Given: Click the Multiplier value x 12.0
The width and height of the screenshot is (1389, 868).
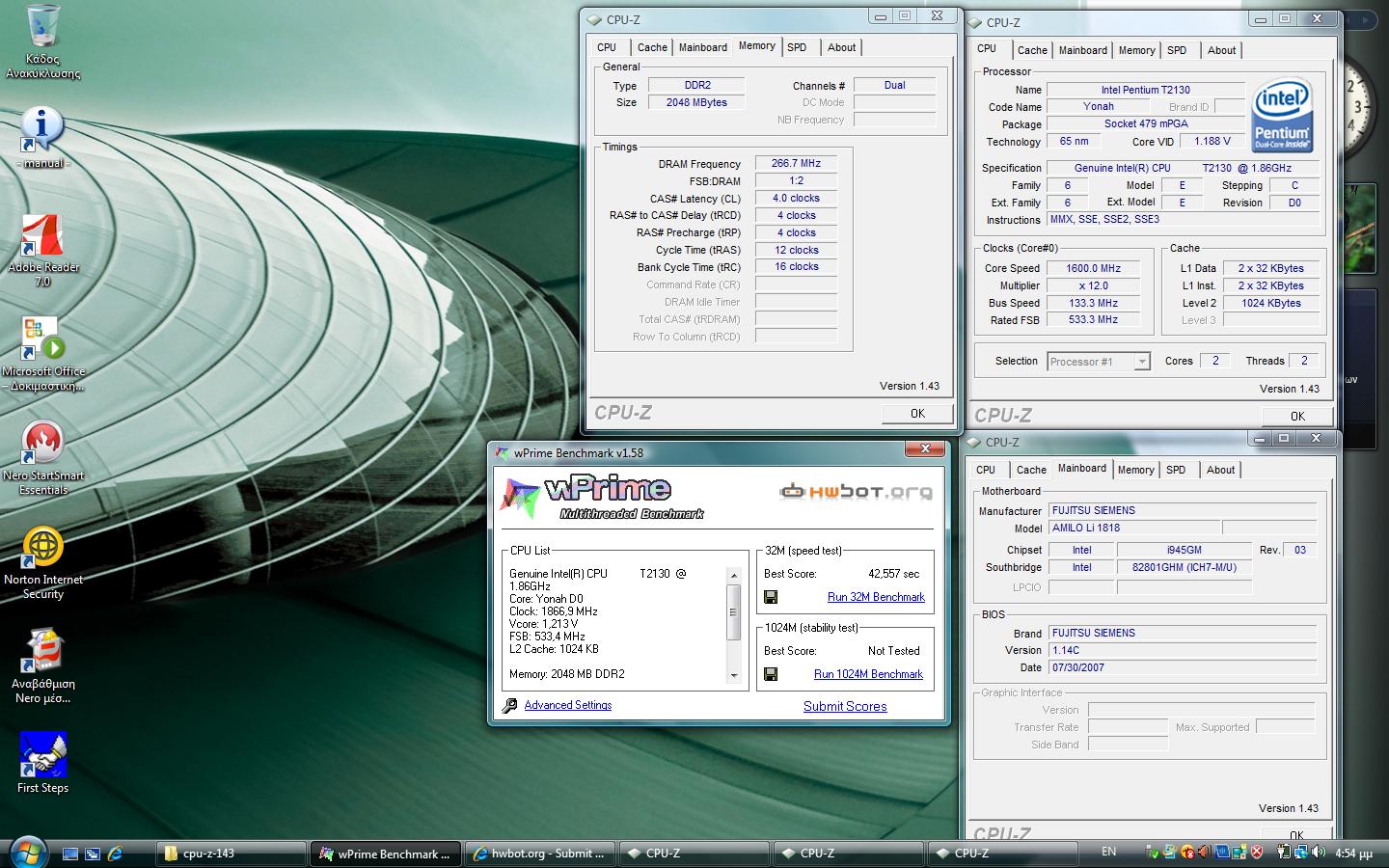Looking at the screenshot, I should (1093, 286).
